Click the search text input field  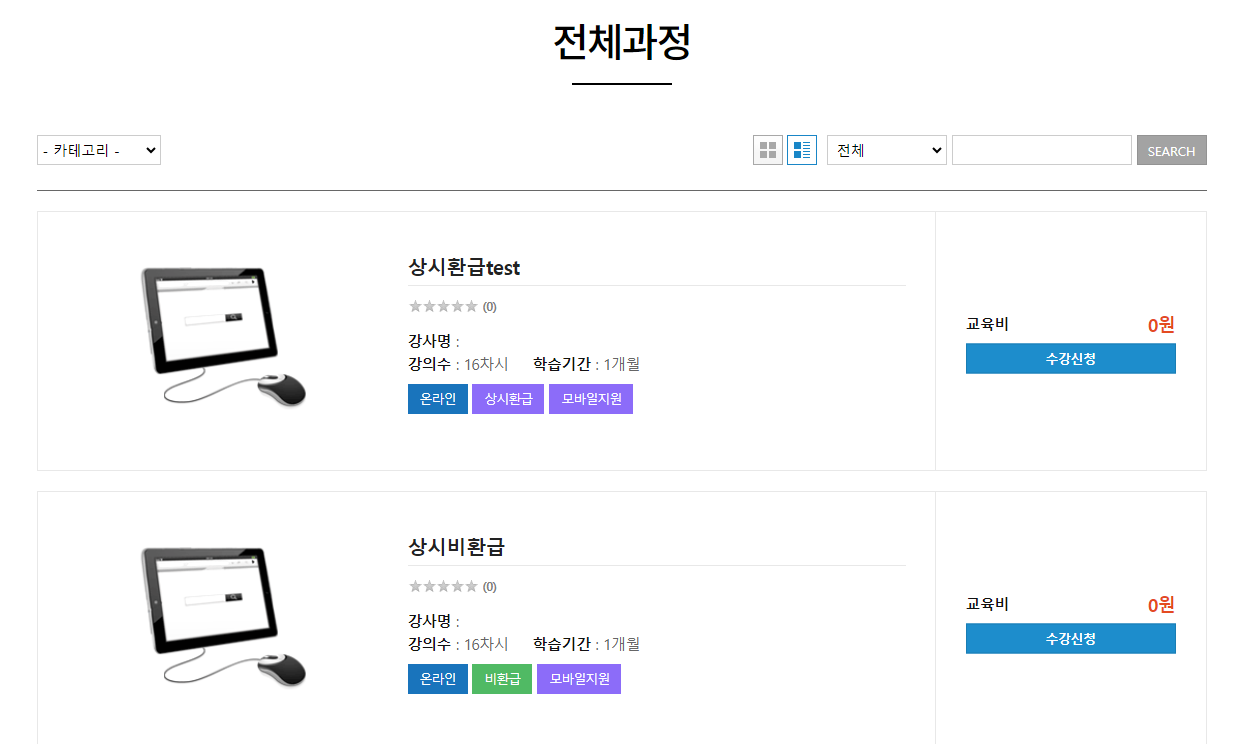click(x=1041, y=150)
